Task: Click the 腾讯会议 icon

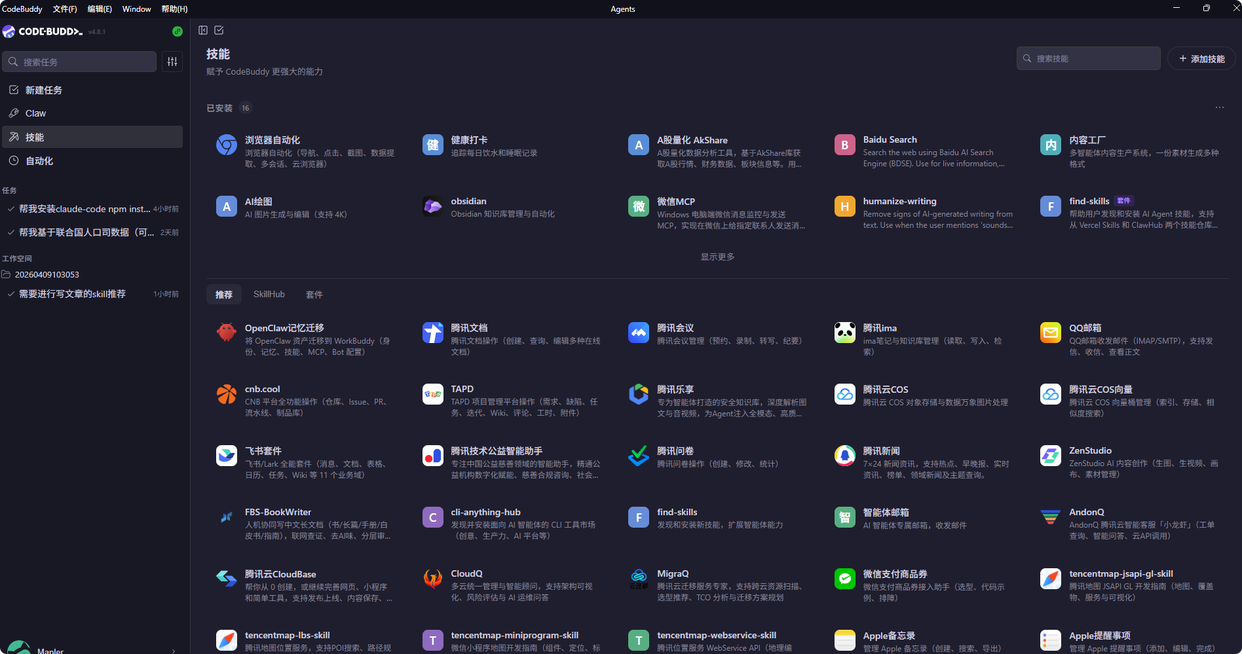Action: tap(639, 333)
